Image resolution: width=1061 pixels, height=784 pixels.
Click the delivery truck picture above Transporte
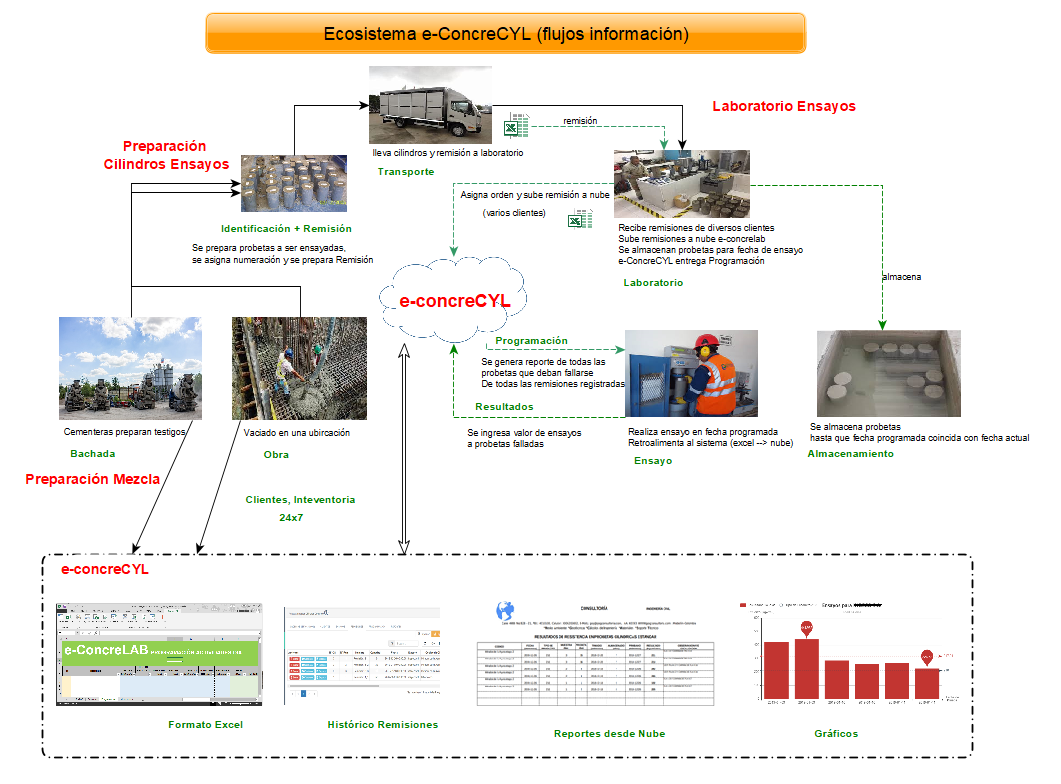[x=430, y=105]
